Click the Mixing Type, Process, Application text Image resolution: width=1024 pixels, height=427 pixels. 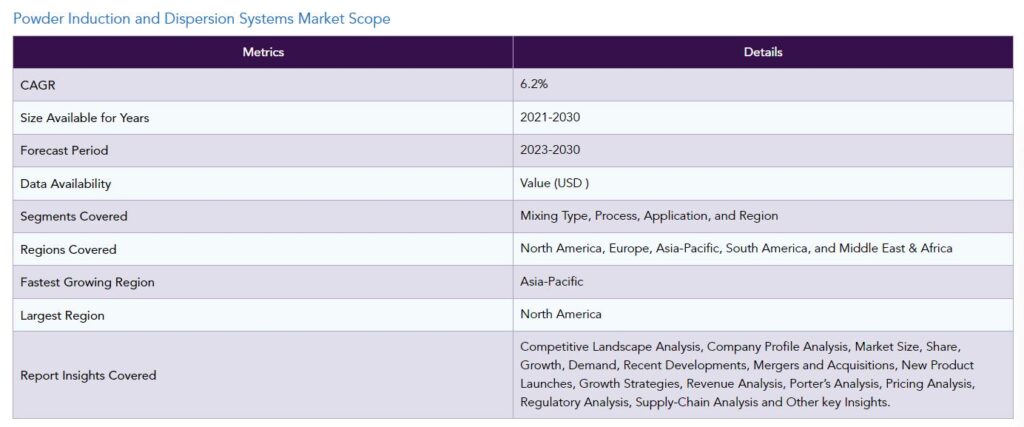(649, 216)
